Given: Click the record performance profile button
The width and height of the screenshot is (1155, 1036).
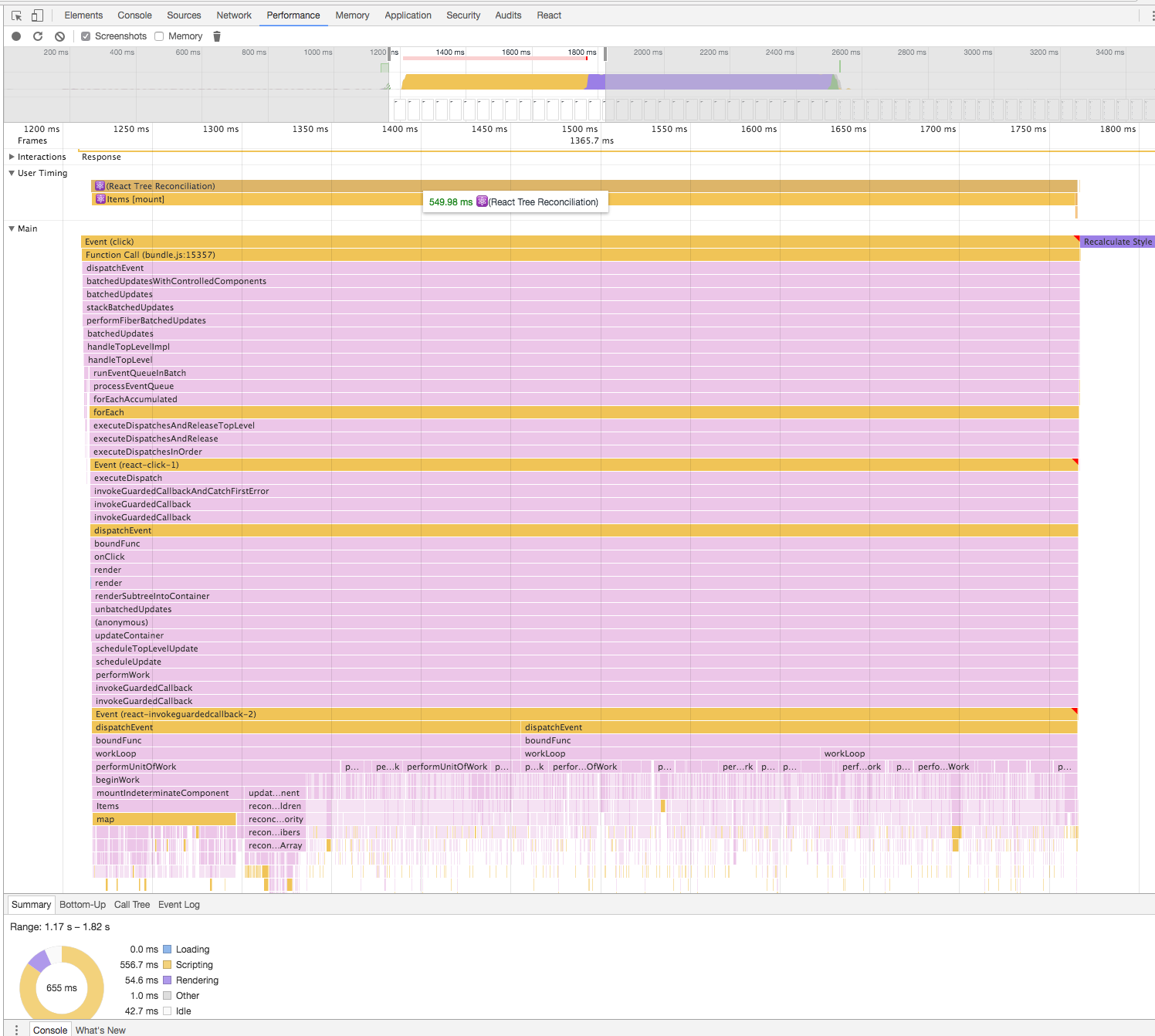Looking at the screenshot, I should point(15,36).
